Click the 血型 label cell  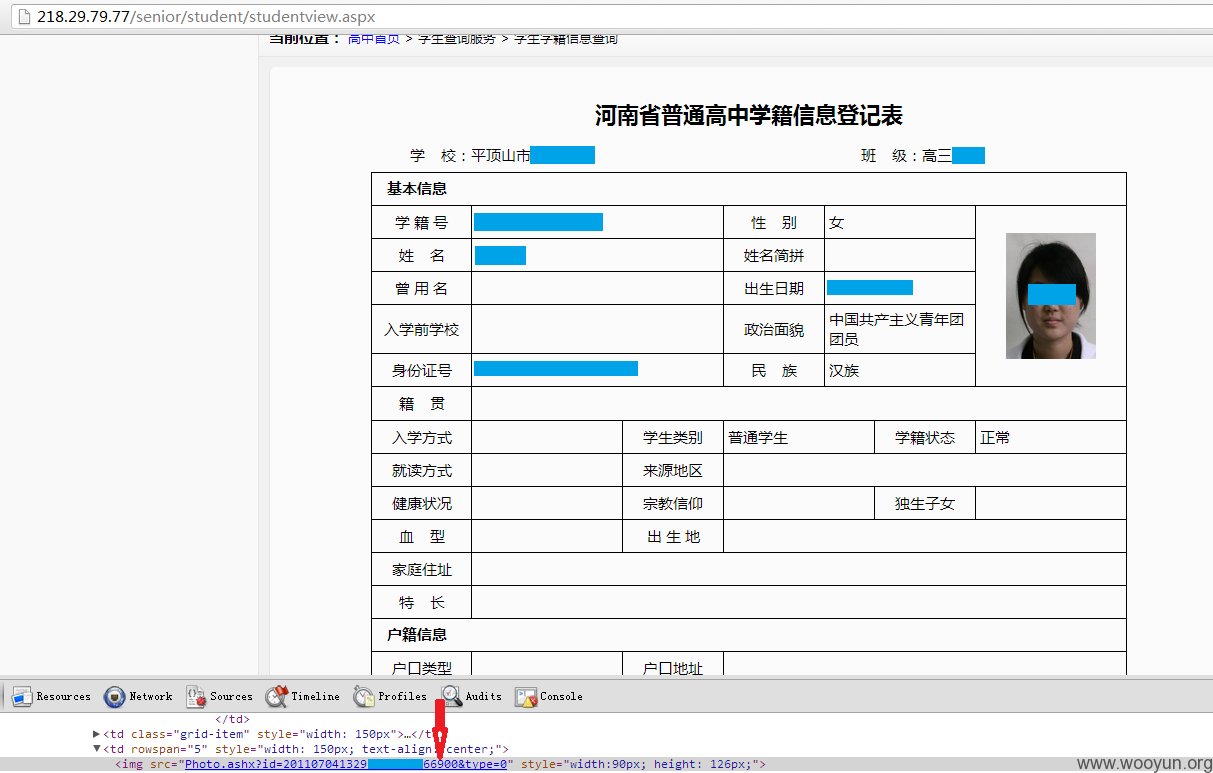tap(421, 536)
